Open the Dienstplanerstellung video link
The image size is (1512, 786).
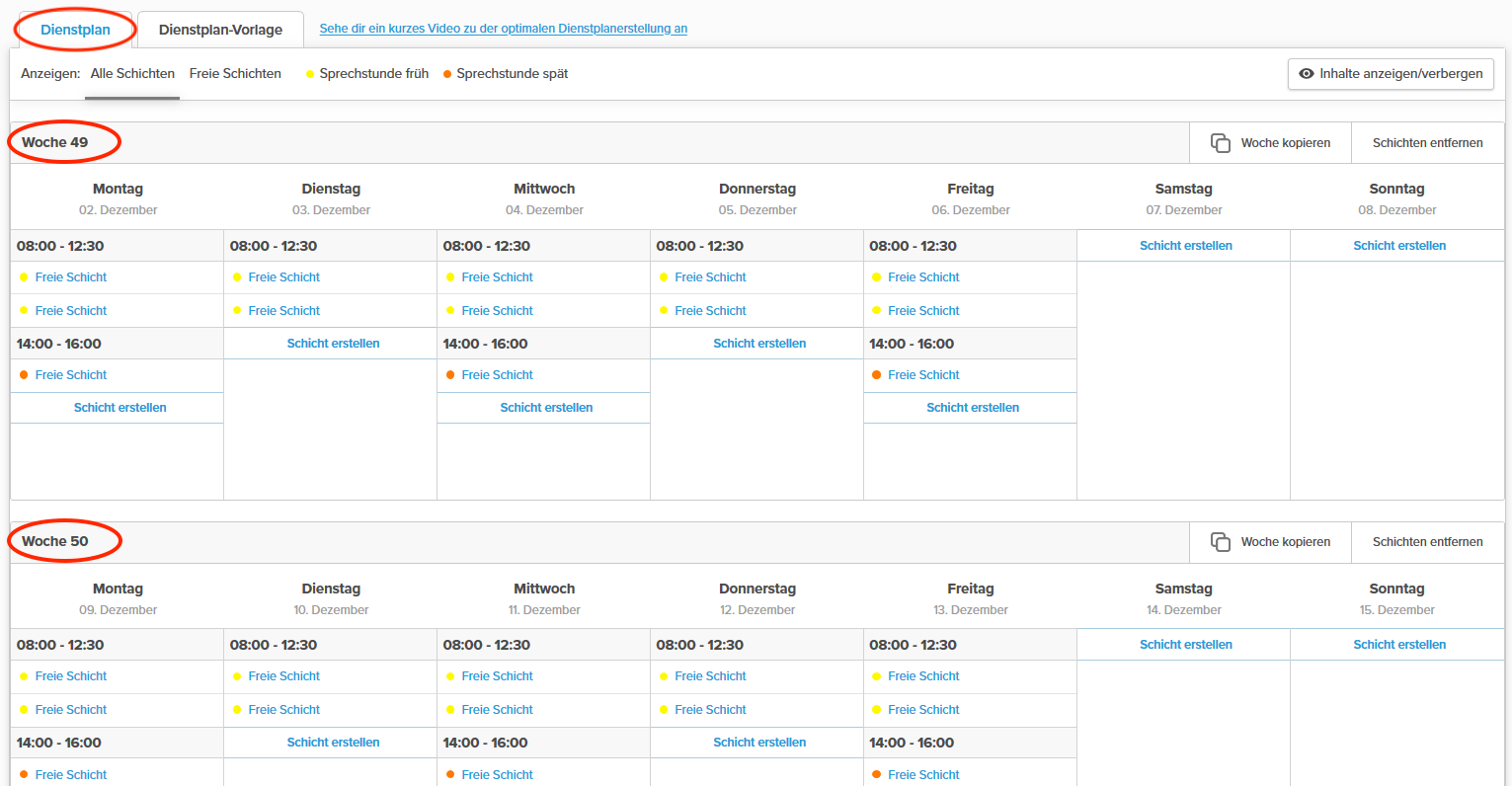(x=503, y=29)
